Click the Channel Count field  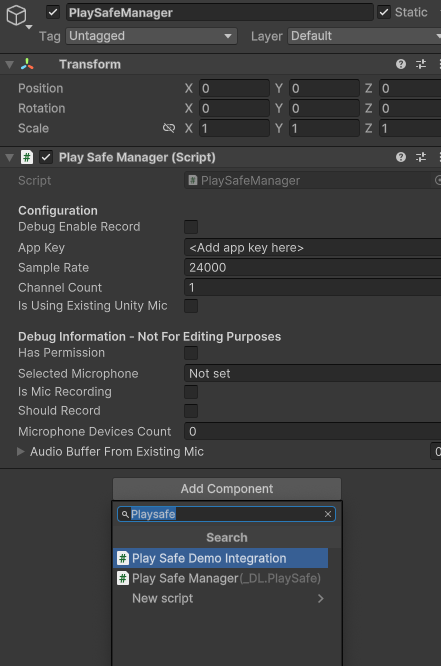[x=313, y=288]
